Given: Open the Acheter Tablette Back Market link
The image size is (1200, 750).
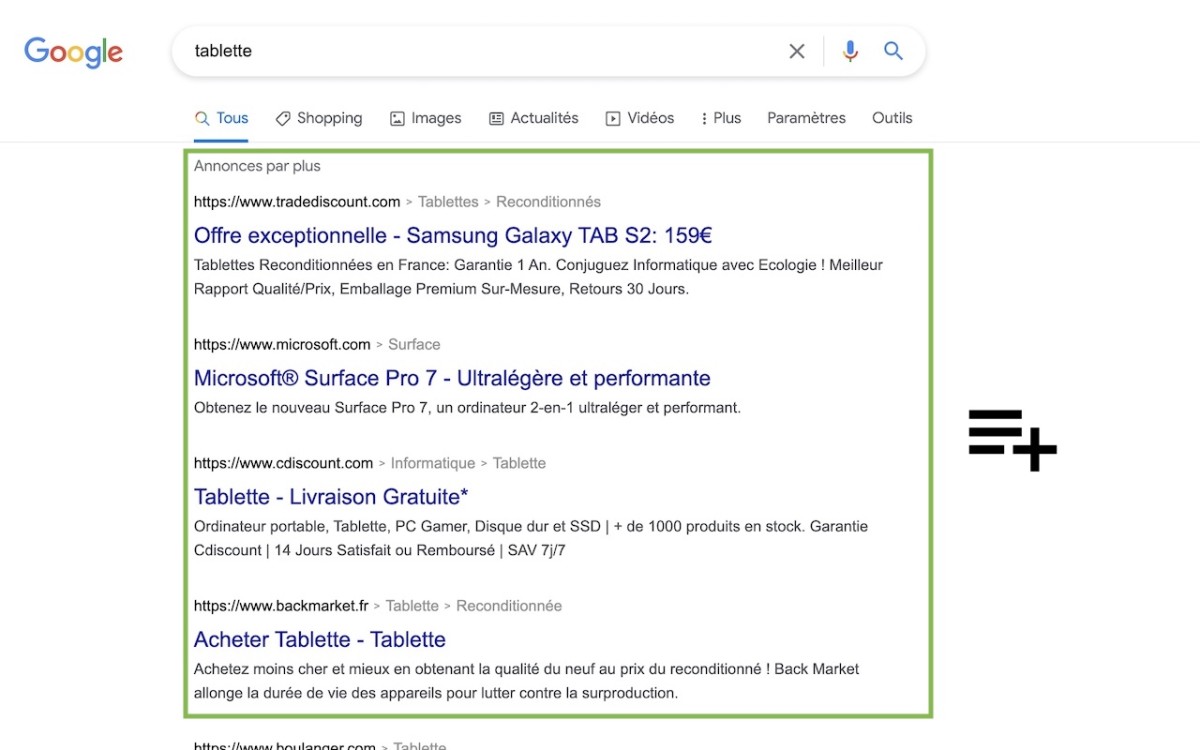Looking at the screenshot, I should 319,640.
